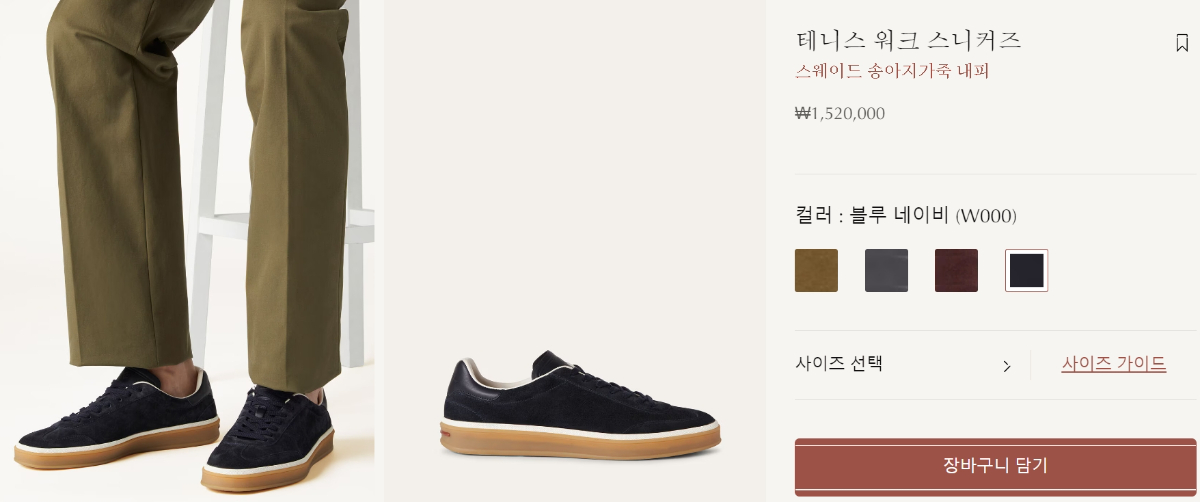1200x502 pixels.
Task: Click the 장바구니 담기 button
Action: (x=995, y=466)
